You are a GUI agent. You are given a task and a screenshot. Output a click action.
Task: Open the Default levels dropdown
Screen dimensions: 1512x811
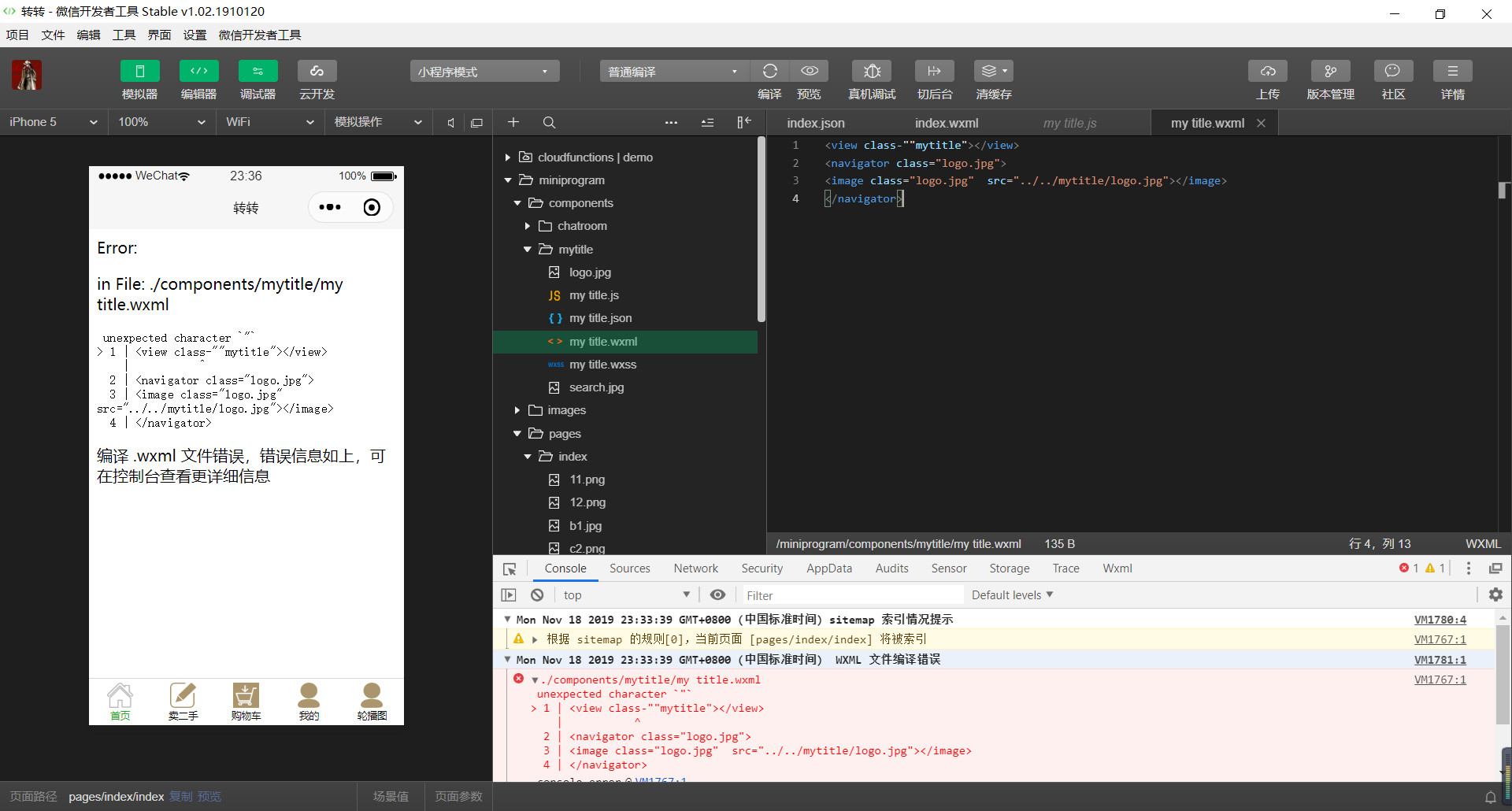point(1012,595)
